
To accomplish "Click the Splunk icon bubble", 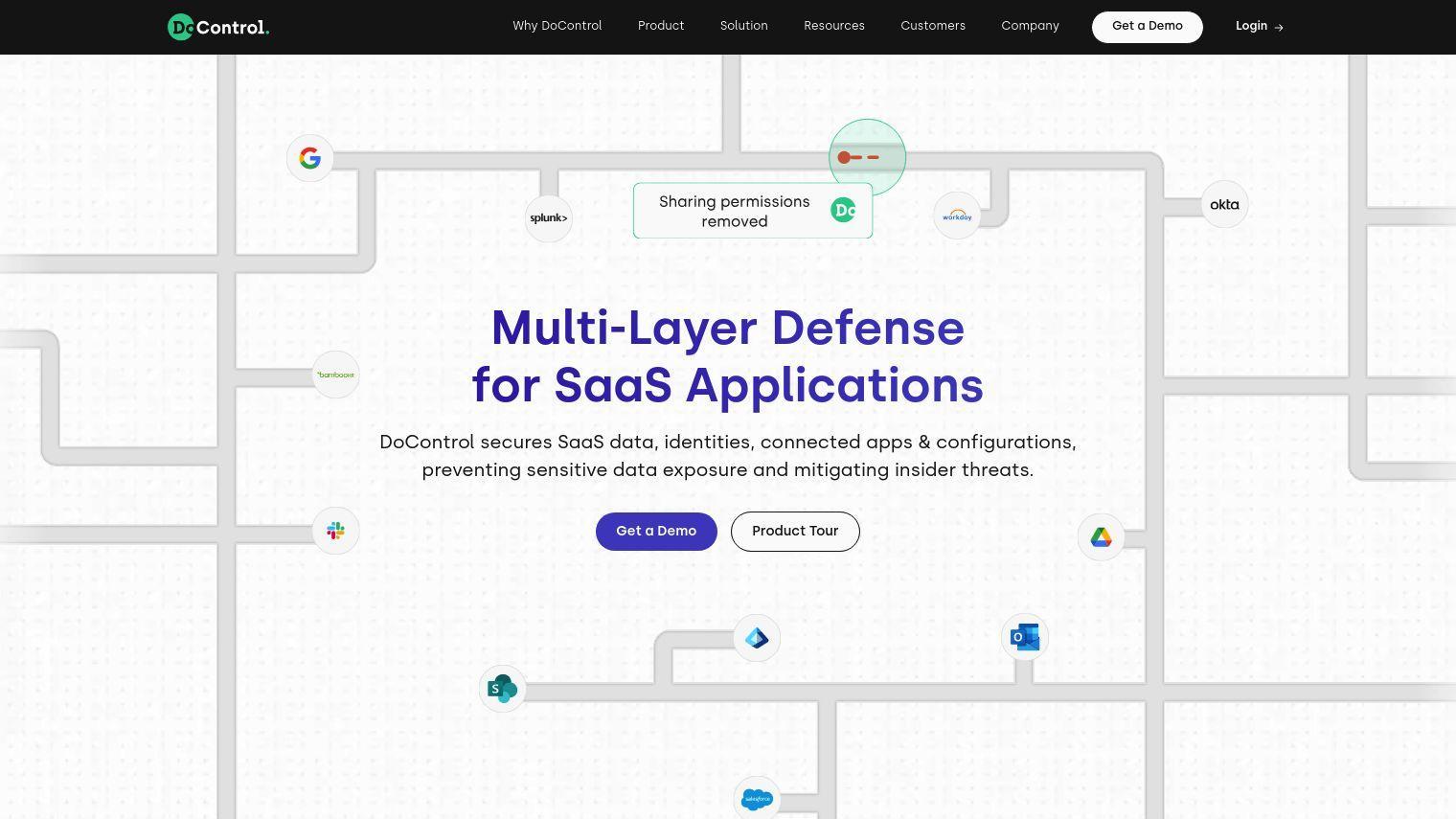I will [549, 218].
